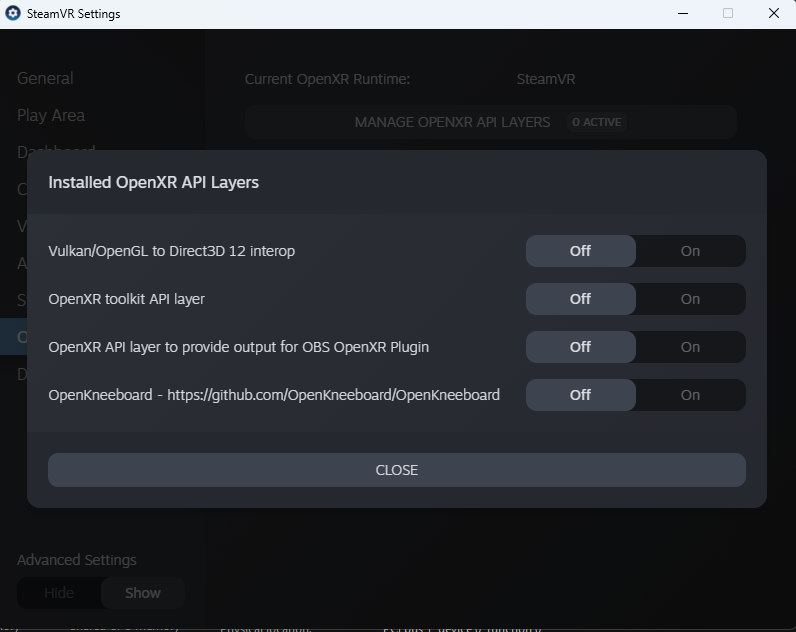Turn on the OpenKneeboard API layer
Viewport: 796px width, 632px height.
point(690,395)
